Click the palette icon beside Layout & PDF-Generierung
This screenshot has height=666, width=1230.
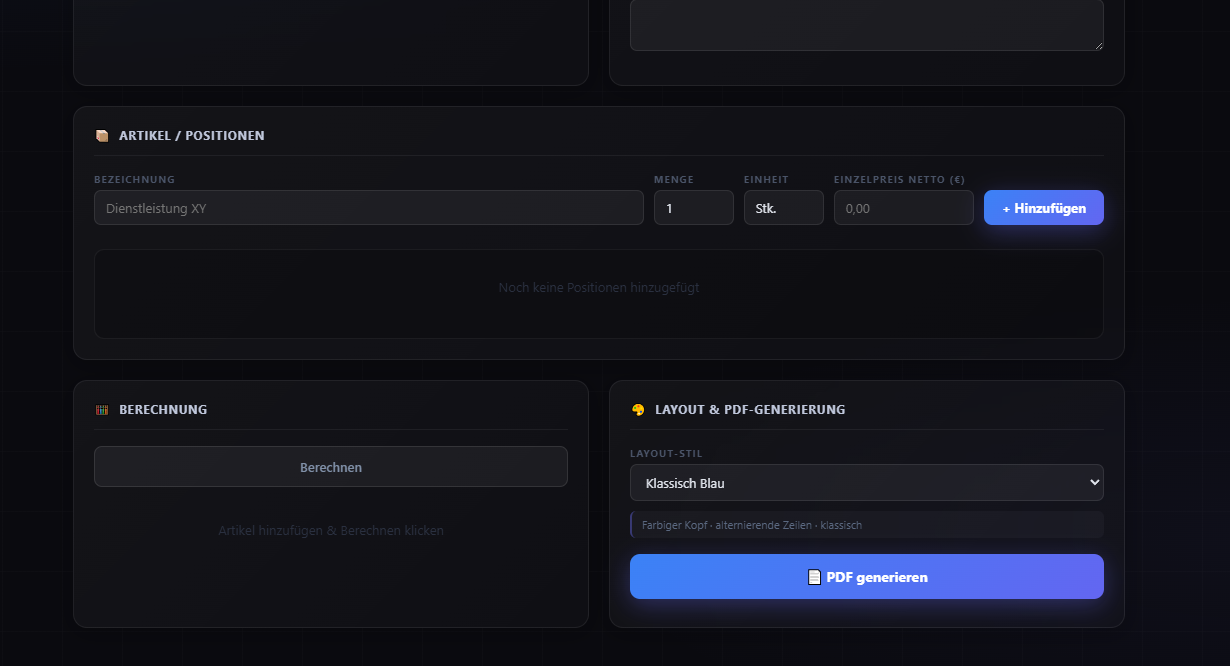(x=637, y=410)
